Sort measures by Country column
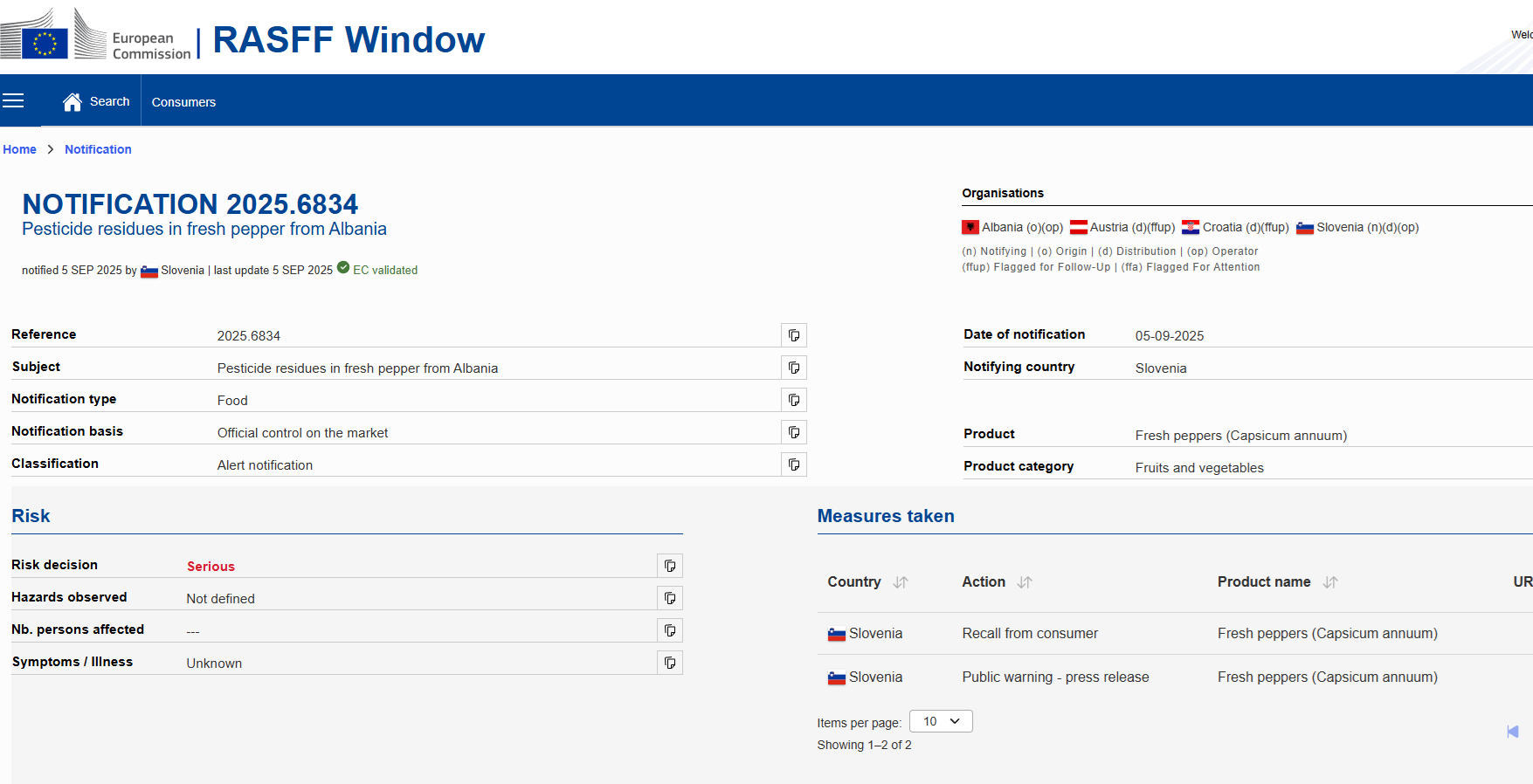 point(901,582)
